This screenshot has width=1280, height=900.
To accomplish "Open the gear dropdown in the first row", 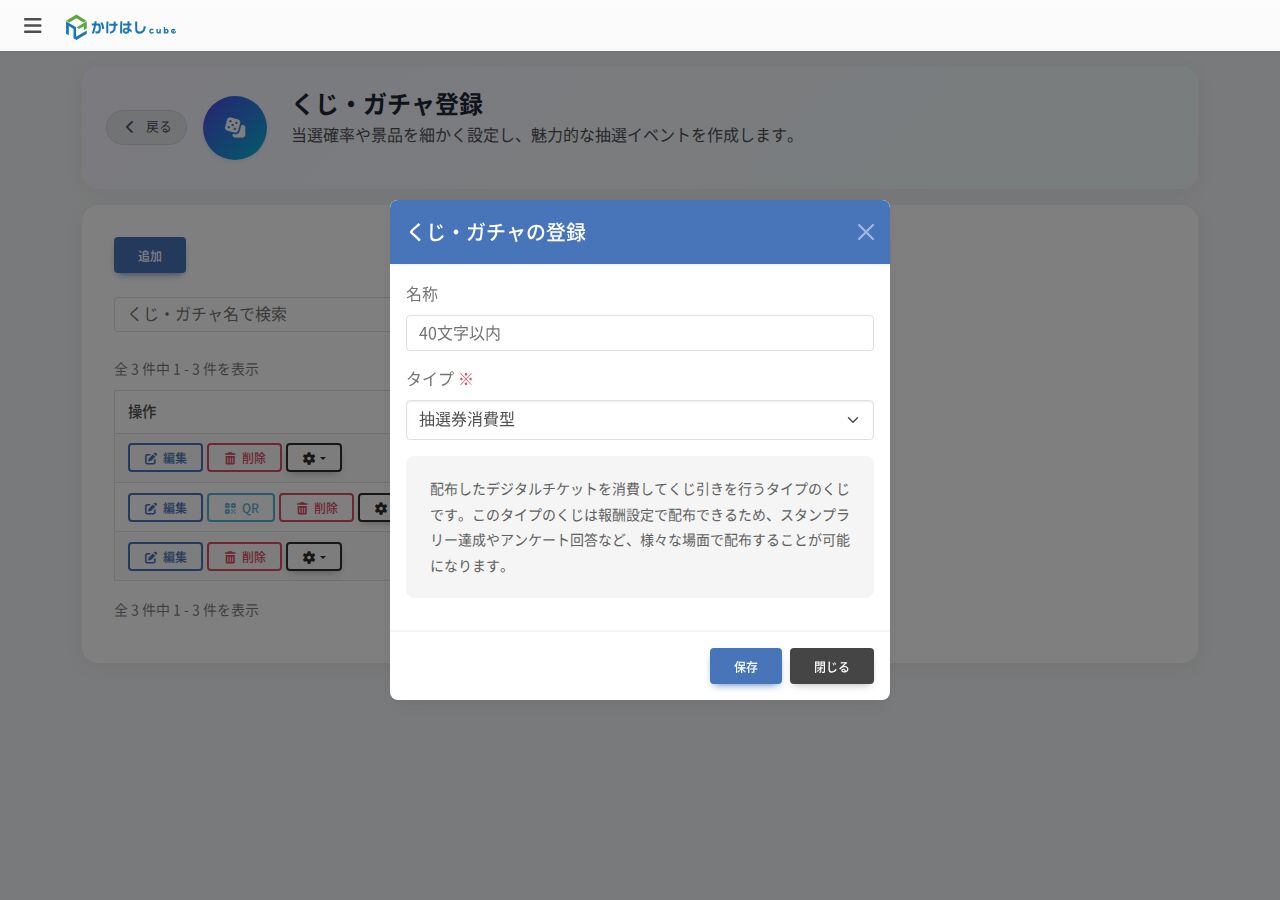I will coord(314,458).
